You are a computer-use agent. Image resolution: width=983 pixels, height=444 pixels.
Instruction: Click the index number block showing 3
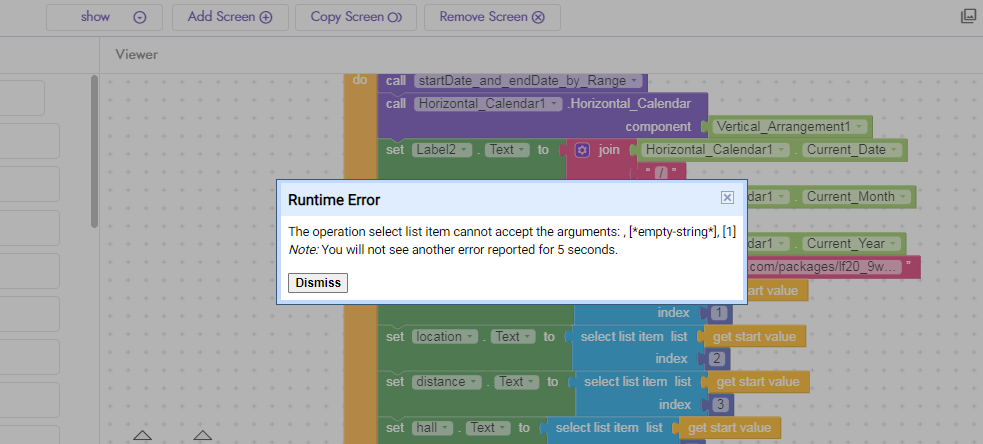(x=722, y=404)
